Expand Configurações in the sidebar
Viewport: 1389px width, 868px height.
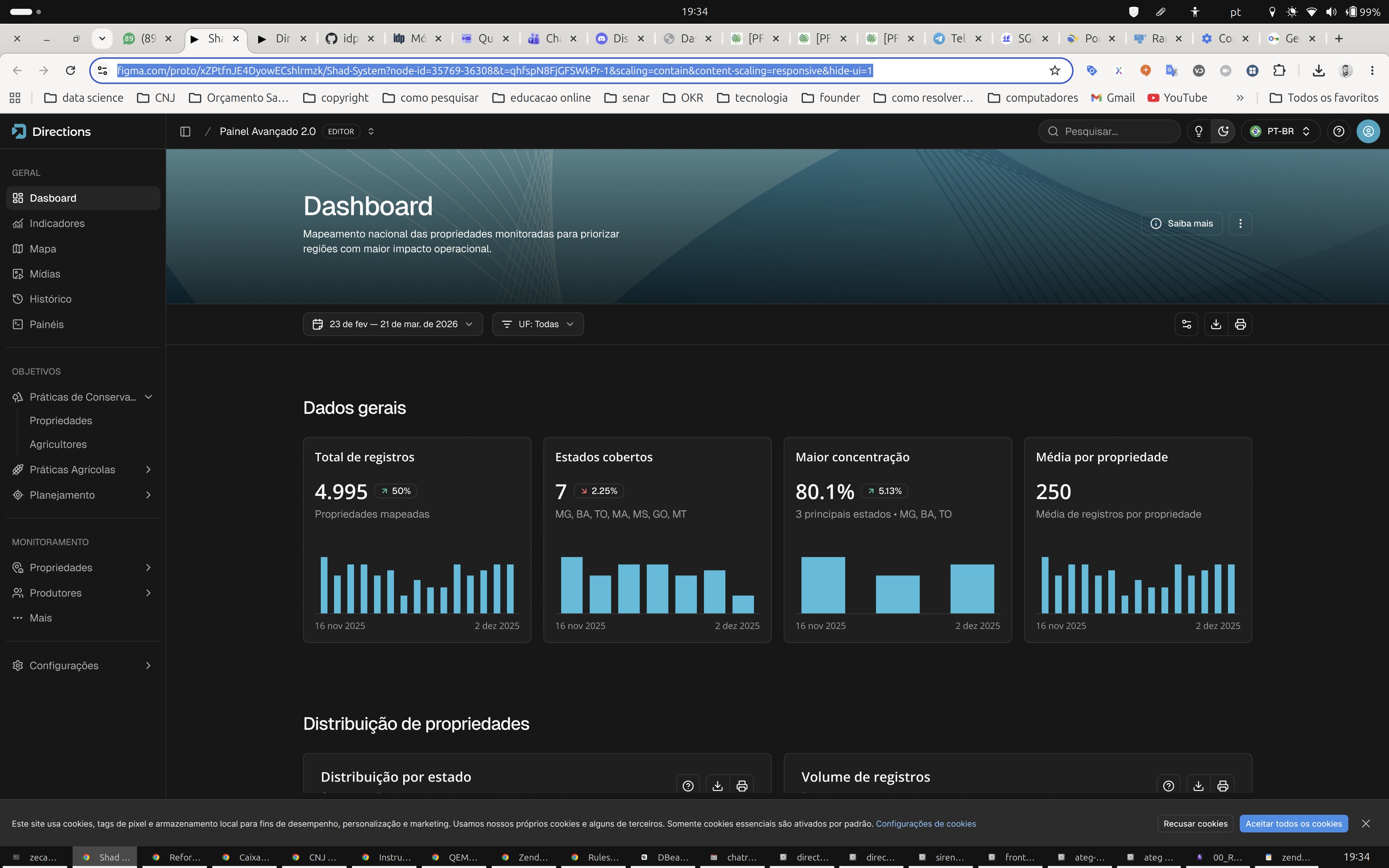[83, 666]
